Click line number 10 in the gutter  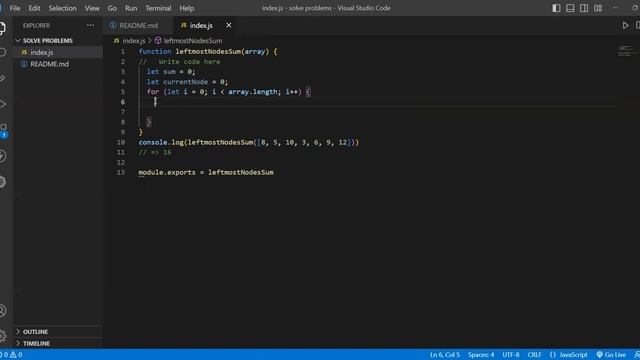121,142
